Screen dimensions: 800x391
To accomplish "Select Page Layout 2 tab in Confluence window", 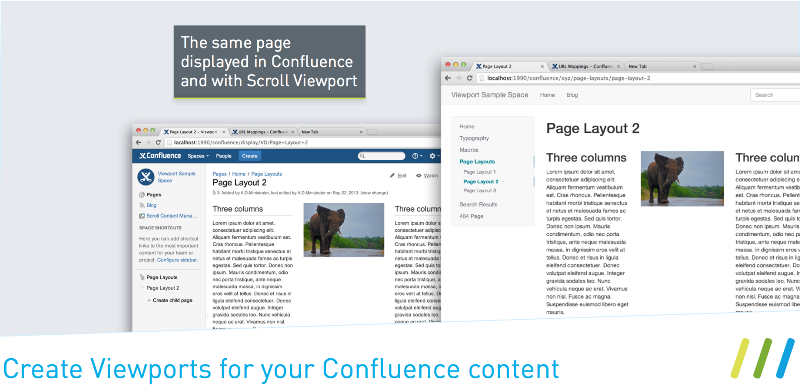I will (194, 132).
